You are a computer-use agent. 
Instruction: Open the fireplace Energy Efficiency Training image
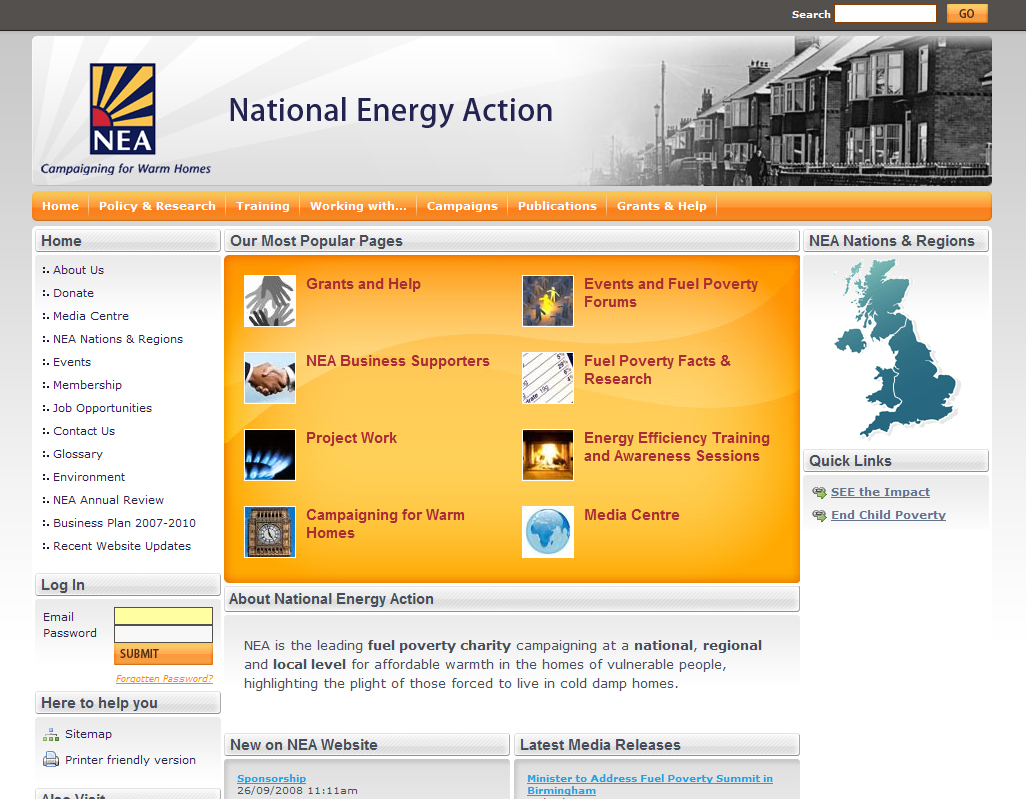[548, 455]
